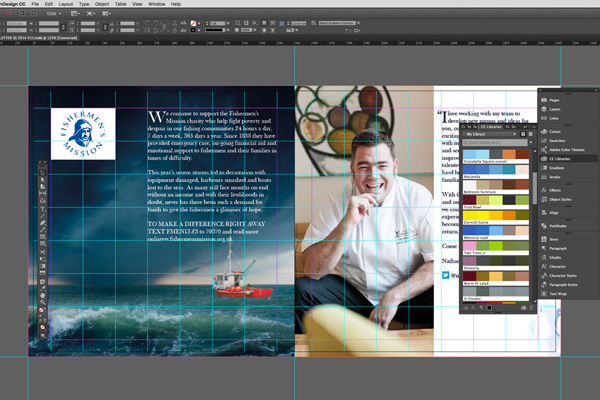Select the Fruit Bowl color theme

click(496, 202)
